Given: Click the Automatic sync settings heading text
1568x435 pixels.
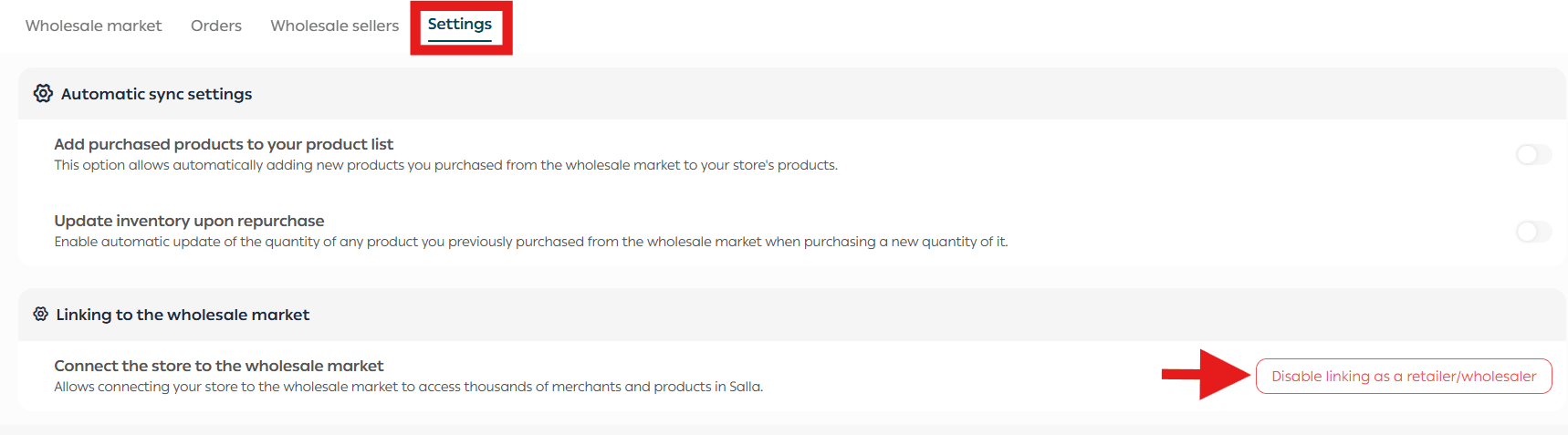Looking at the screenshot, I should coord(156,94).
